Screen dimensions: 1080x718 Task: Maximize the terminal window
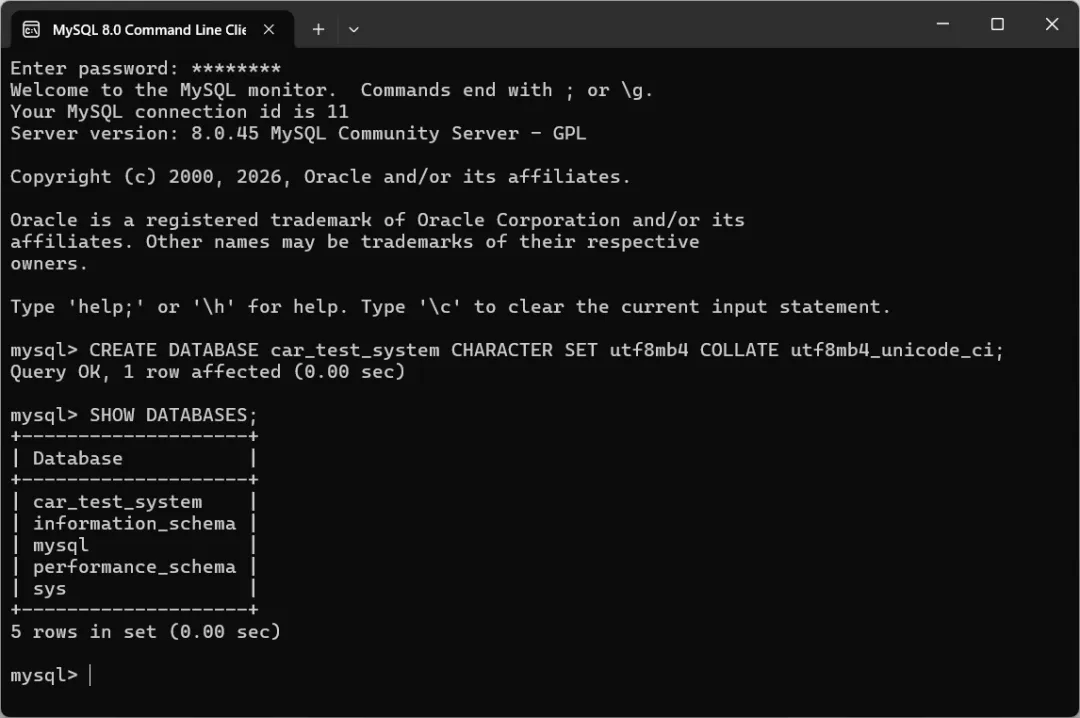(997, 24)
